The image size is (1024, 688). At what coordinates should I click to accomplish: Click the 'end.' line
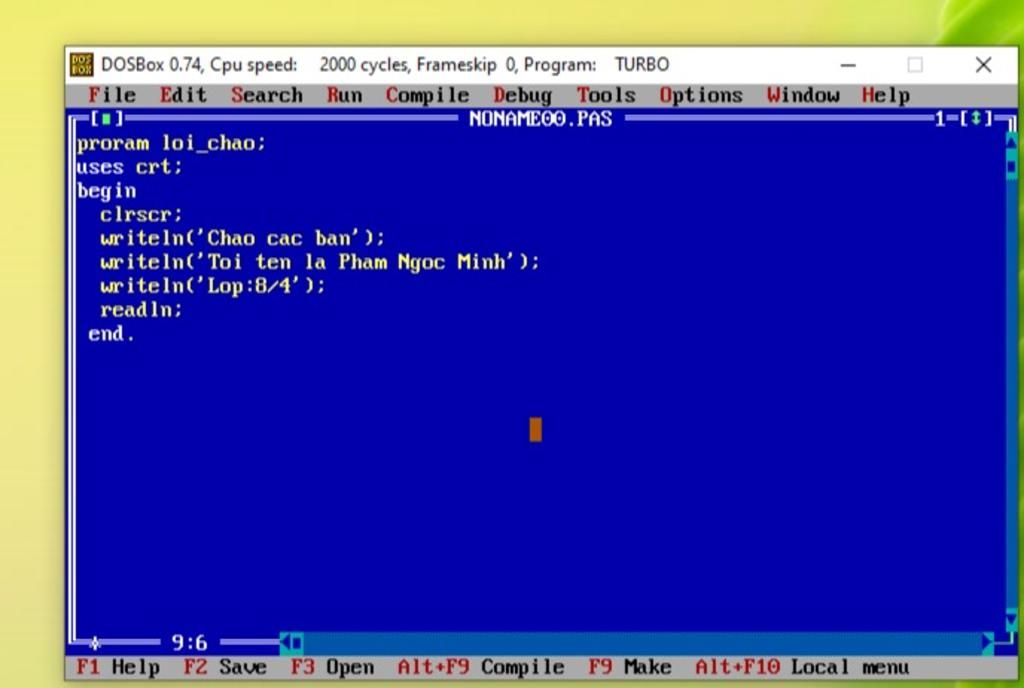click(112, 334)
